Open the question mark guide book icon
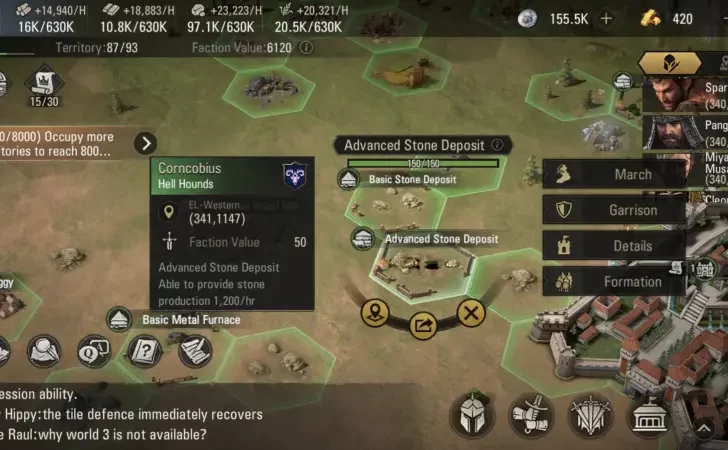 click(144, 351)
